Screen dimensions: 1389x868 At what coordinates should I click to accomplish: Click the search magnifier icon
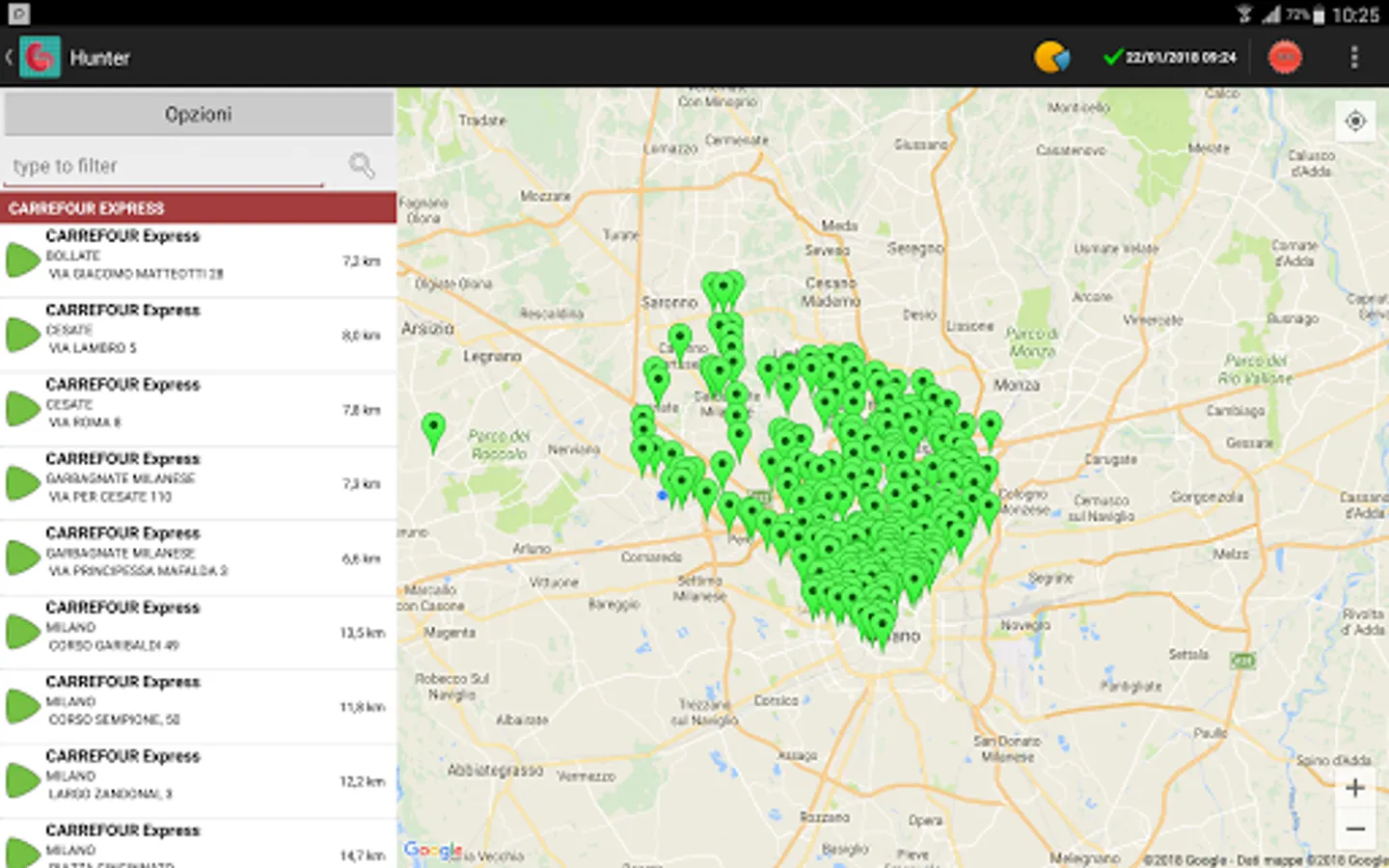click(362, 166)
